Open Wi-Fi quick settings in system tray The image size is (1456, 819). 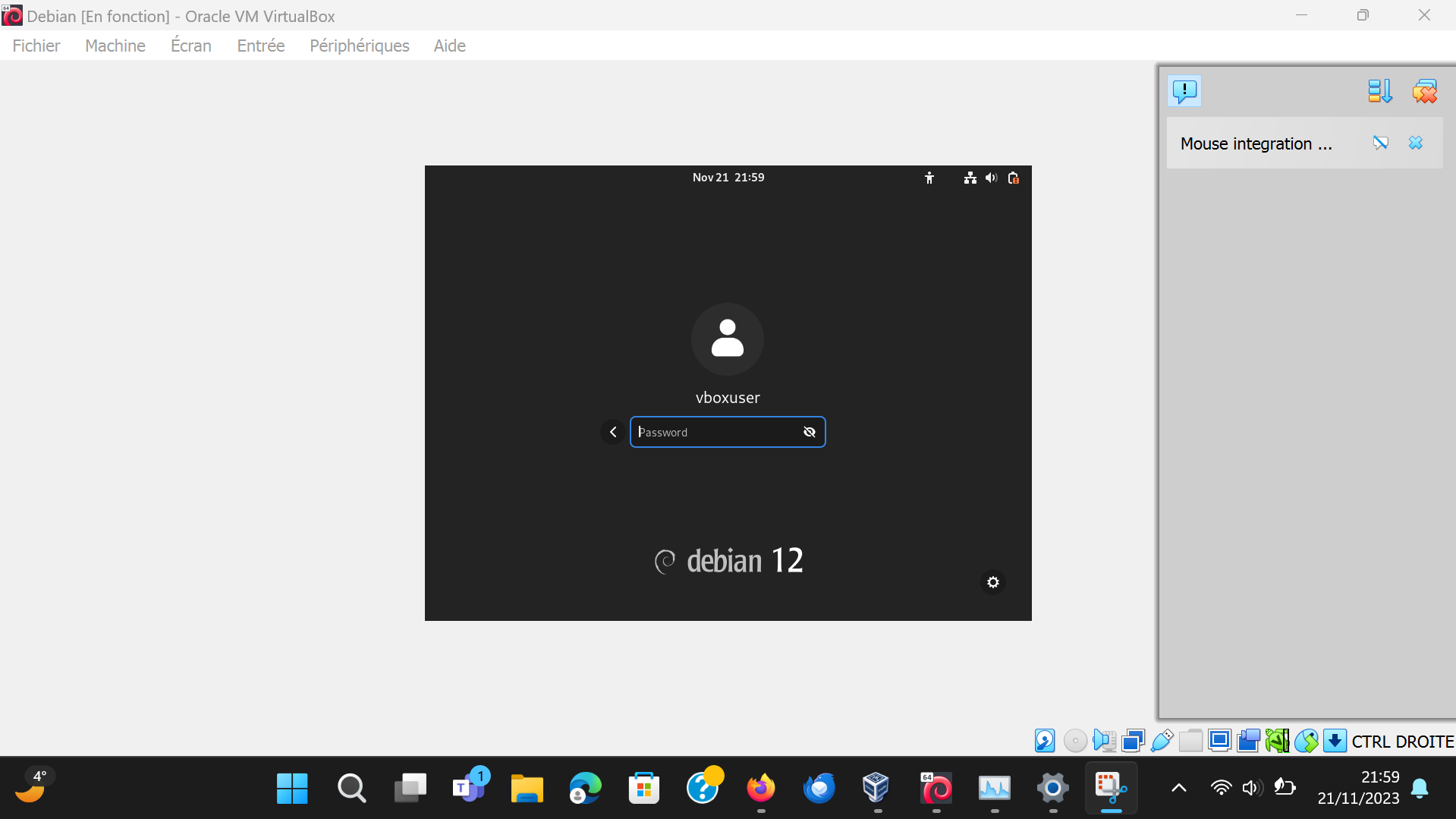[x=1221, y=788]
